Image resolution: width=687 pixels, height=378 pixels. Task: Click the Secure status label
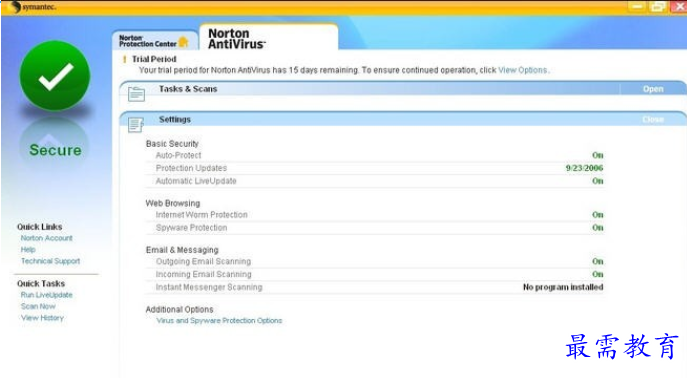pyautogui.click(x=55, y=150)
